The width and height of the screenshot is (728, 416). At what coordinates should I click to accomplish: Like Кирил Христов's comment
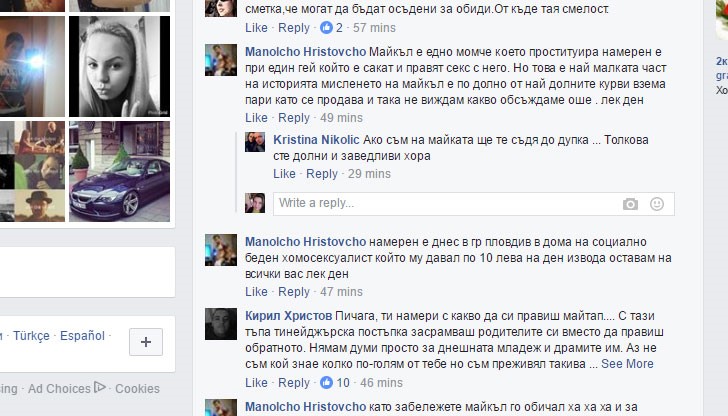pyautogui.click(x=256, y=383)
